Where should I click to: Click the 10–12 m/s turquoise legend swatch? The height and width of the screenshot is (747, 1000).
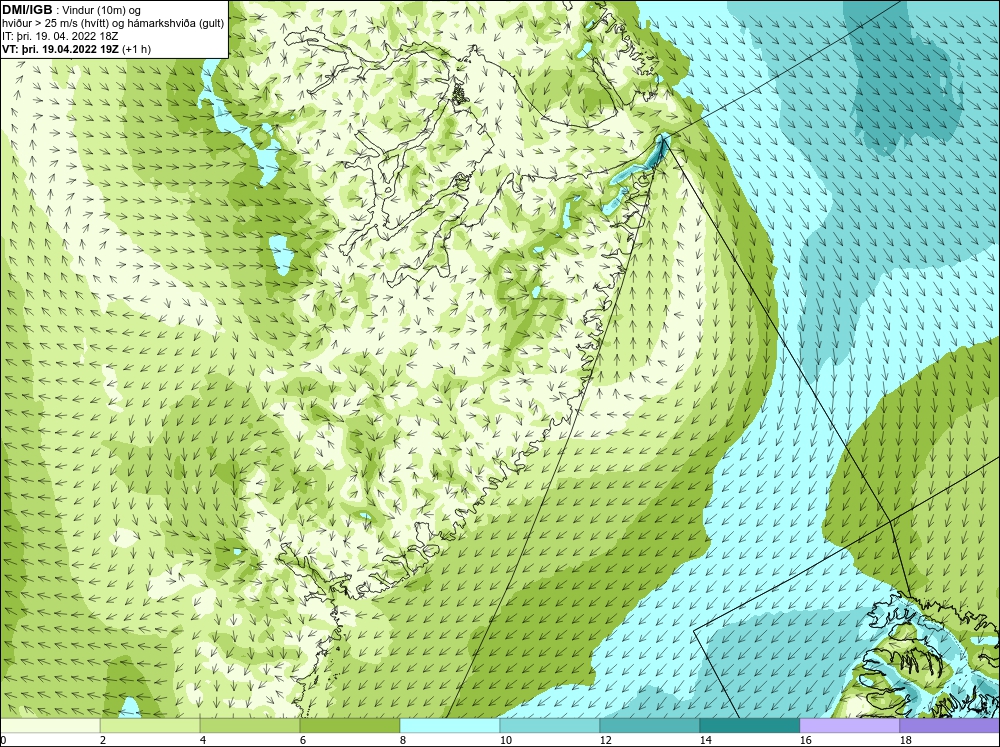click(x=550, y=725)
